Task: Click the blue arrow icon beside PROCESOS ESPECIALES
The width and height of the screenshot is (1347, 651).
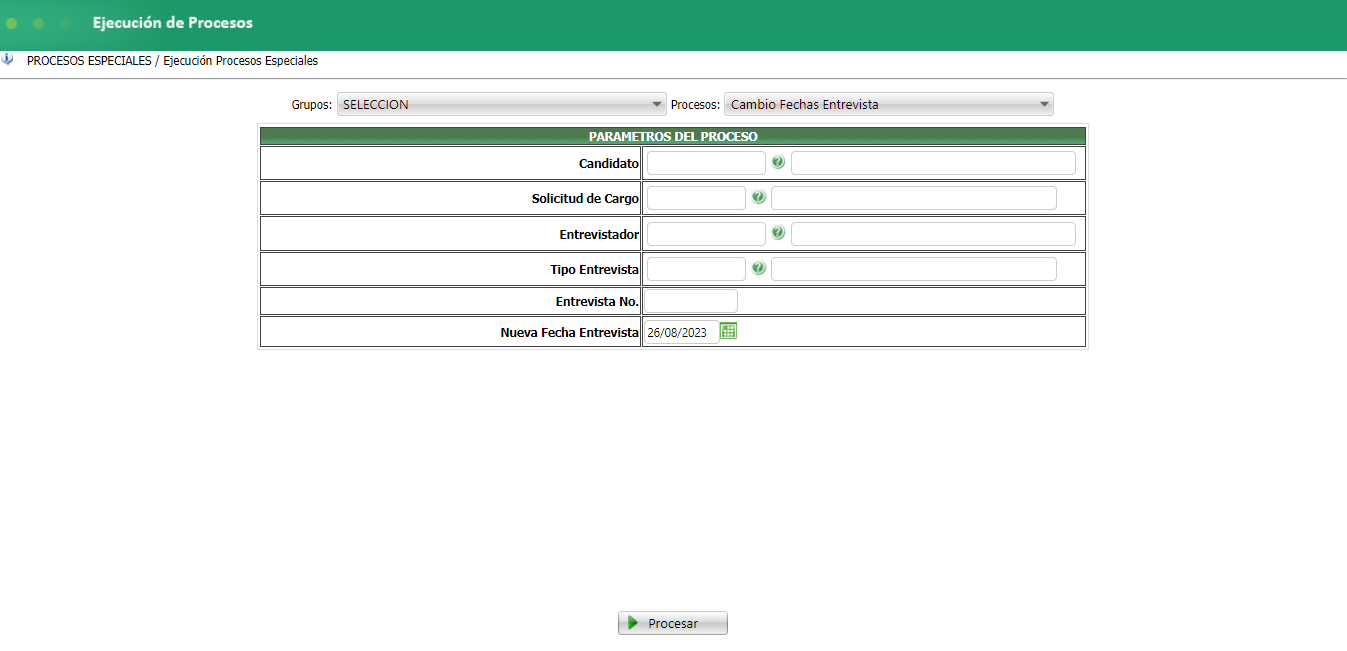Action: tap(8, 59)
